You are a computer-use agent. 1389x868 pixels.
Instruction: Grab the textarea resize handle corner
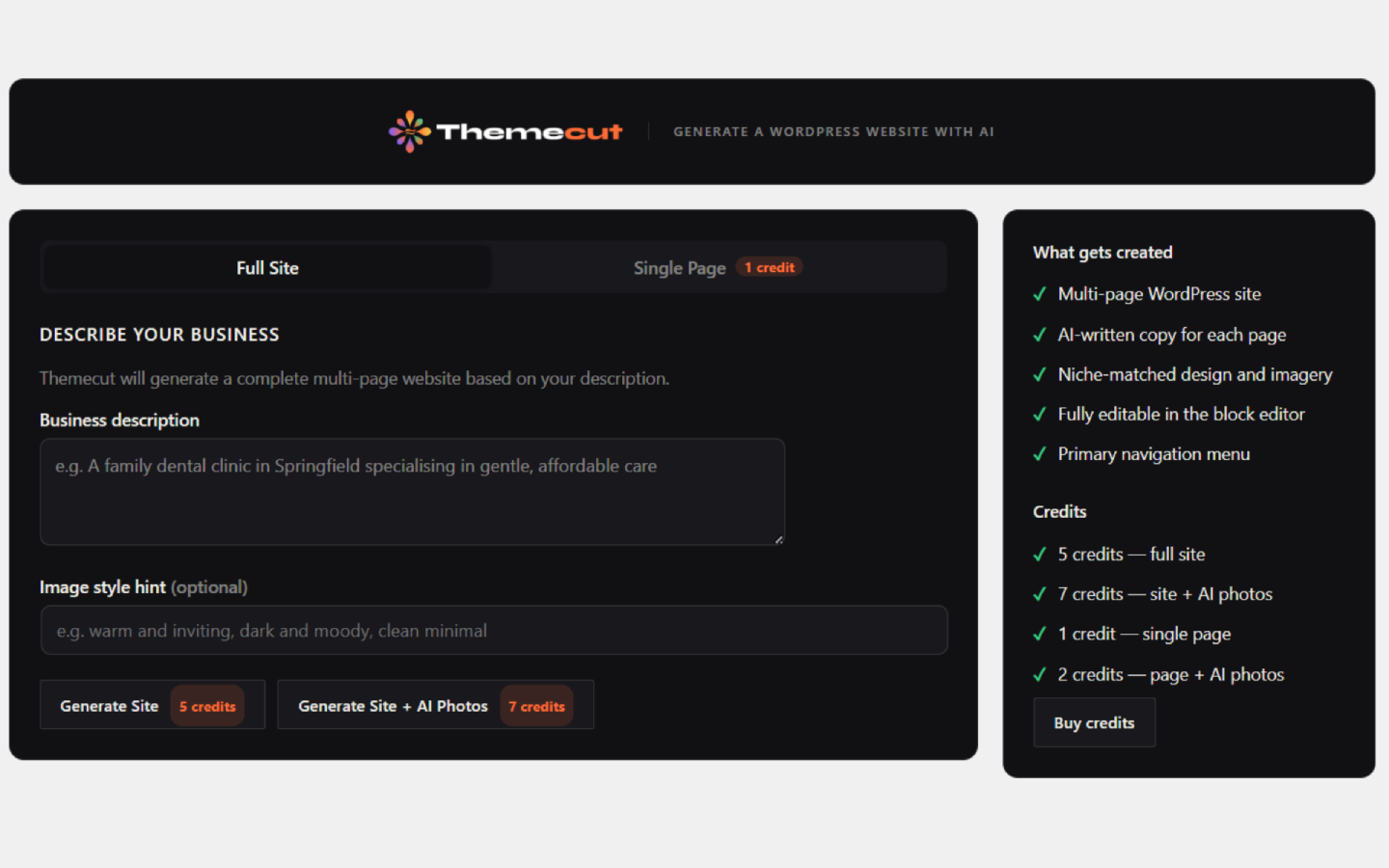coord(778,539)
